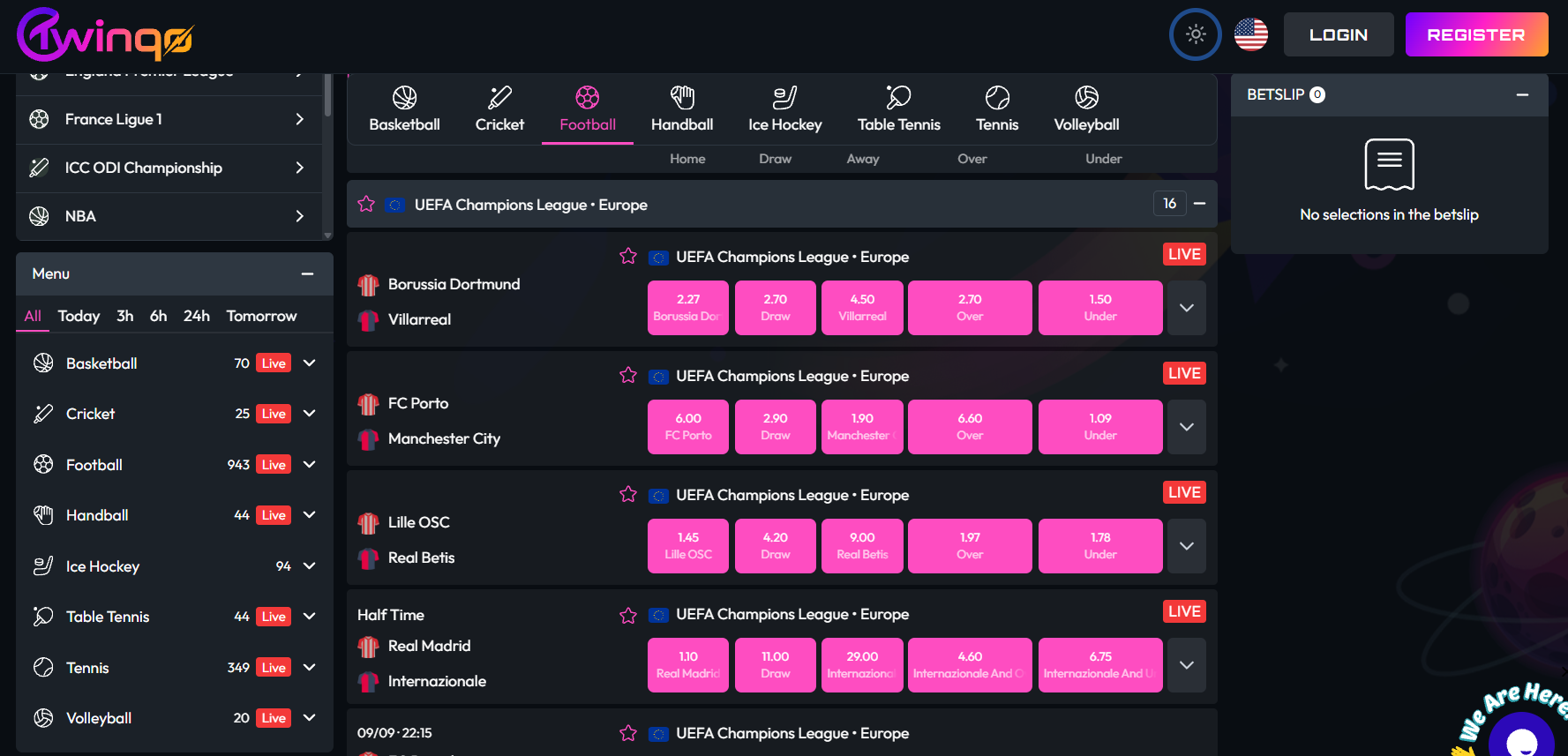Select the 3h time filter
Screen dimensions: 1568x756
click(125, 316)
